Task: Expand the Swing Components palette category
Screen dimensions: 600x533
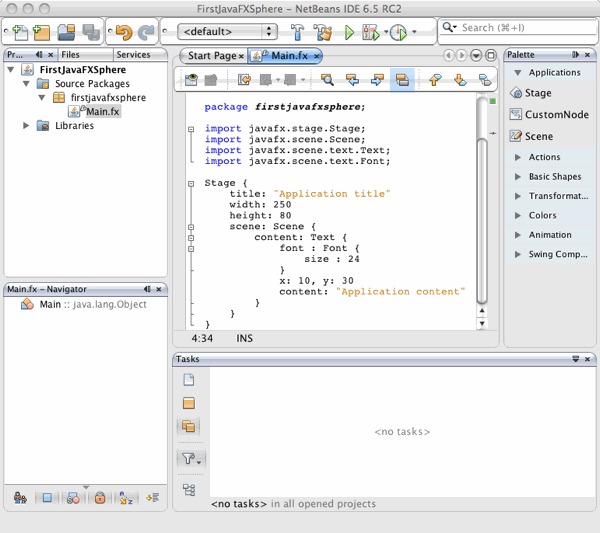Action: click(x=518, y=254)
